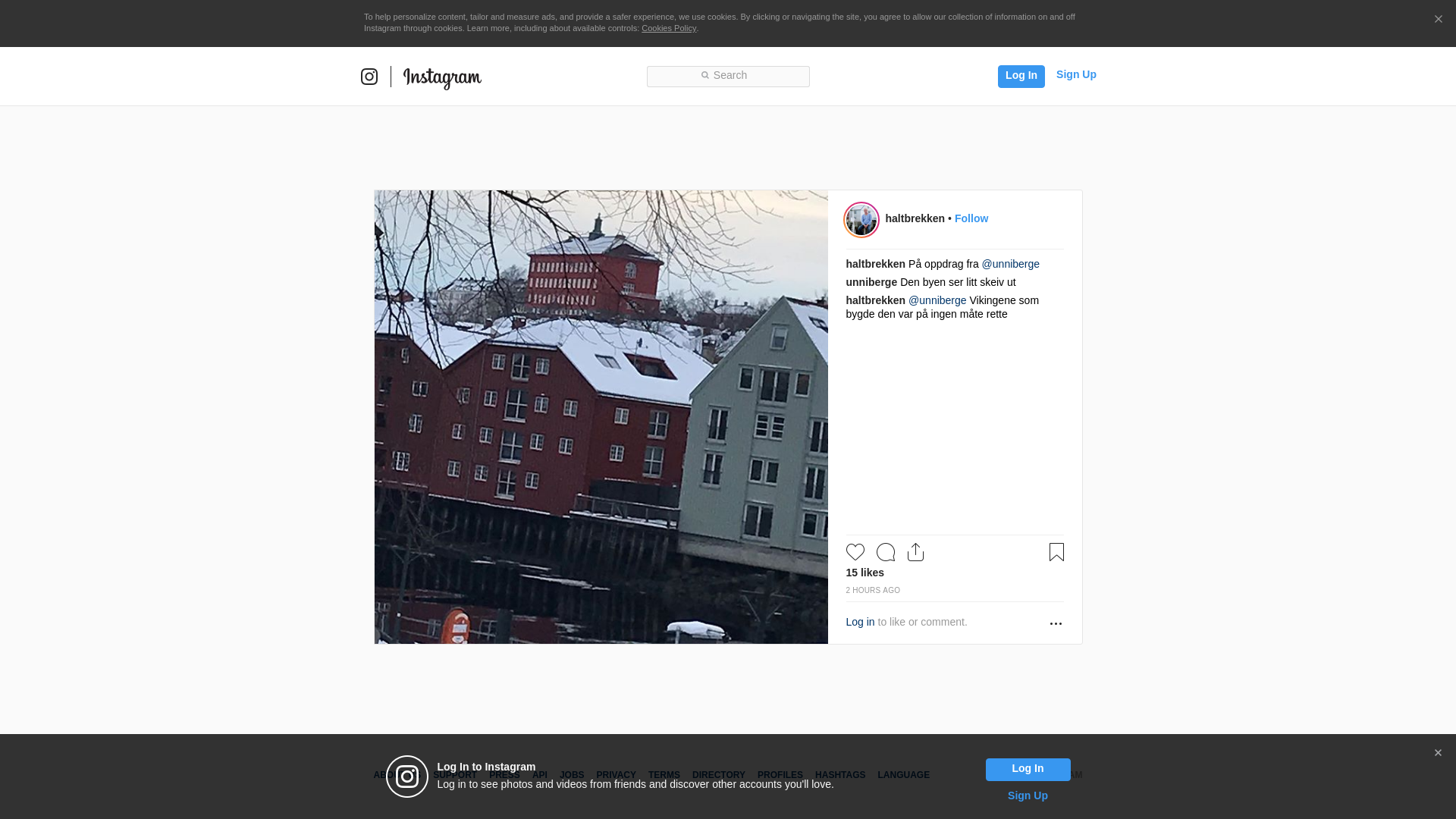Focus the Search input field
The height and width of the screenshot is (819, 1456).
click(728, 76)
